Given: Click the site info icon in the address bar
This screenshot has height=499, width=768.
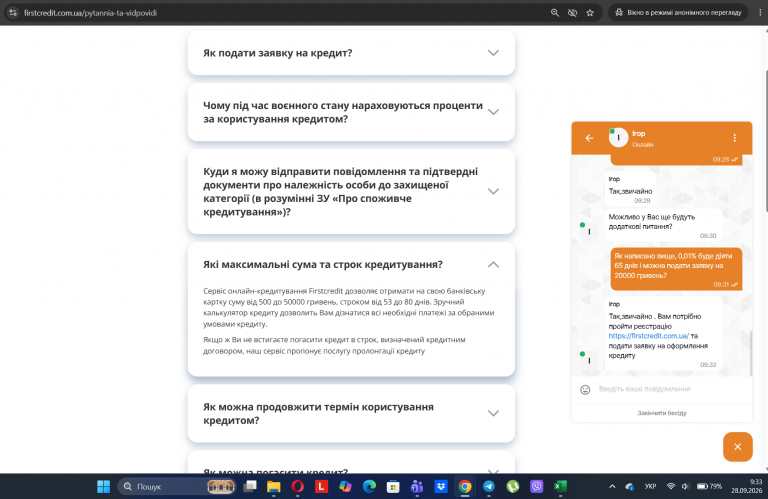Looking at the screenshot, I should (x=13, y=13).
